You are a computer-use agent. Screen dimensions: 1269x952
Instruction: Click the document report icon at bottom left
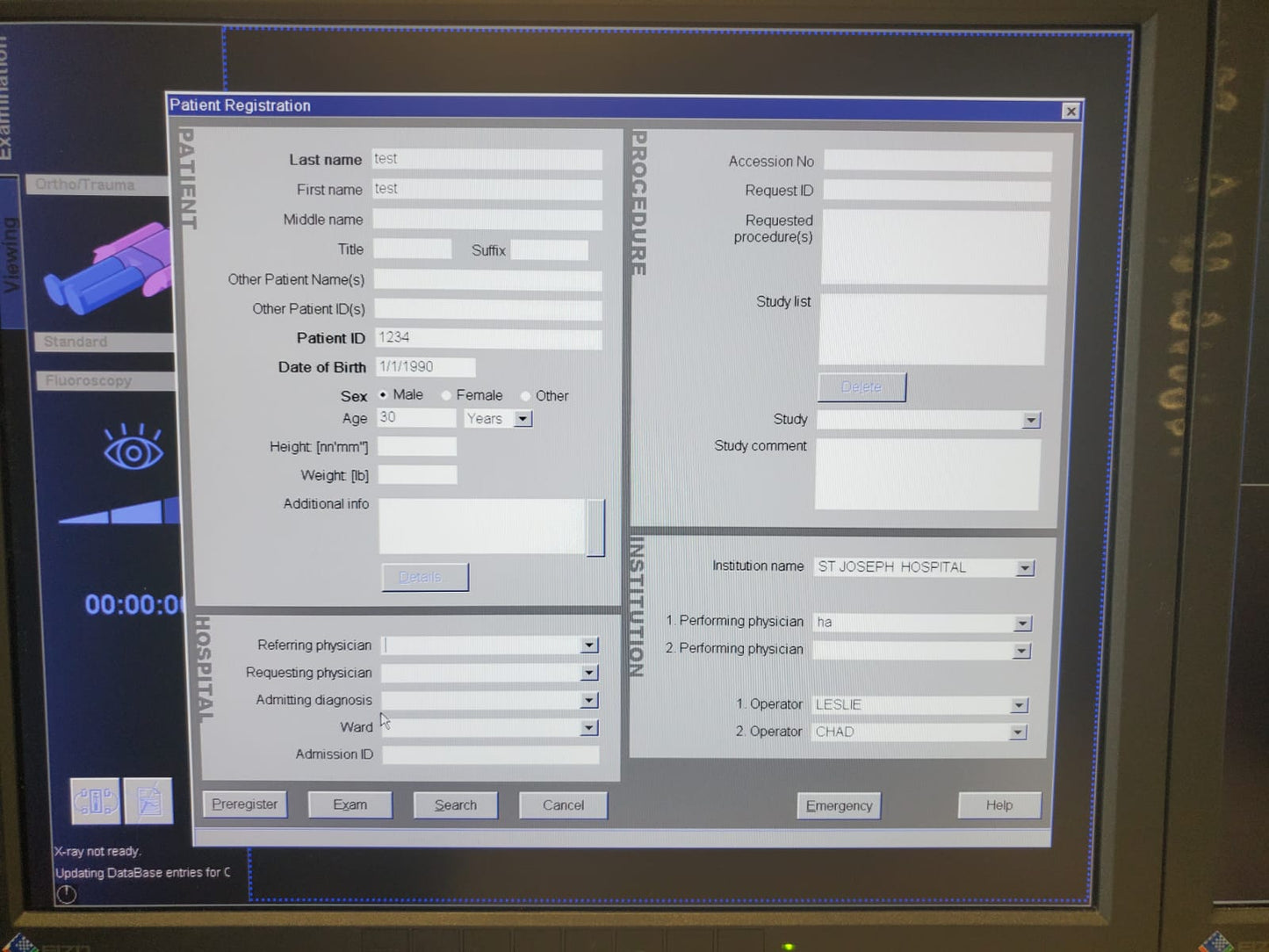148,801
